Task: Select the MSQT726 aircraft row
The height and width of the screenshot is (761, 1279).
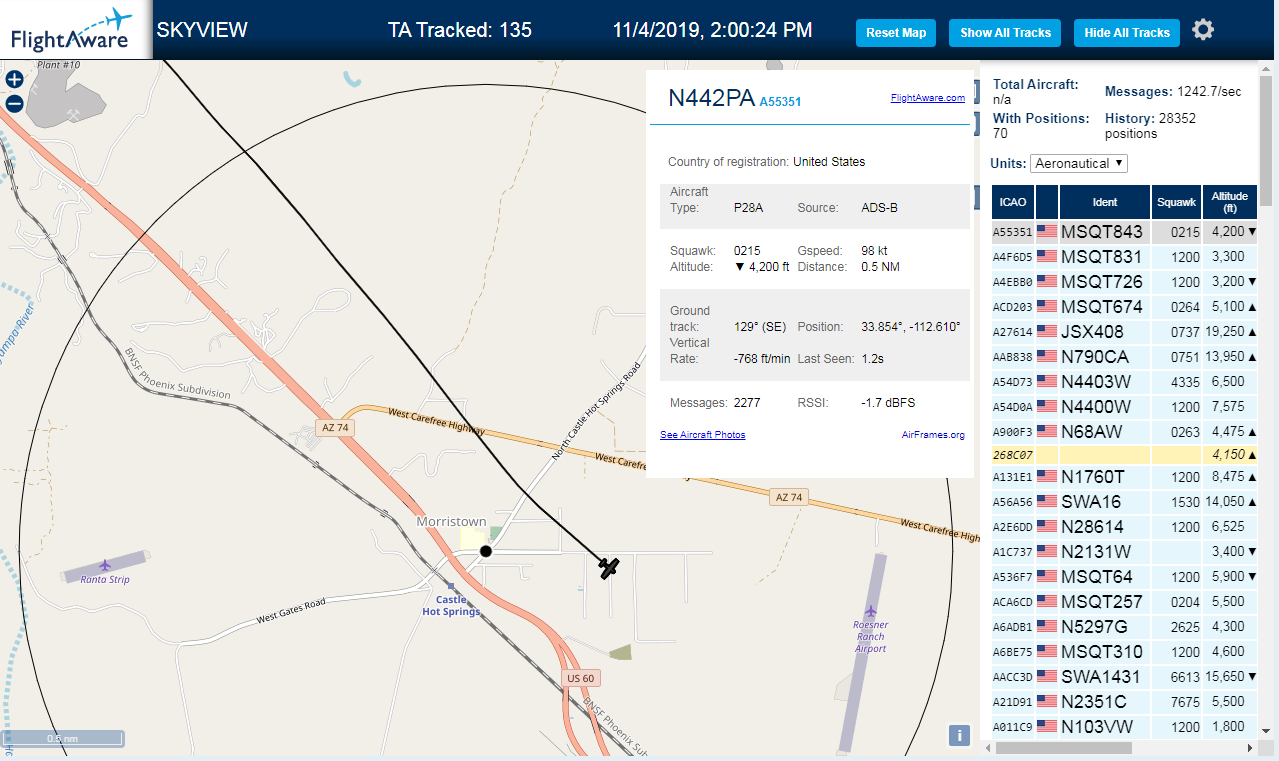Action: 1124,282
